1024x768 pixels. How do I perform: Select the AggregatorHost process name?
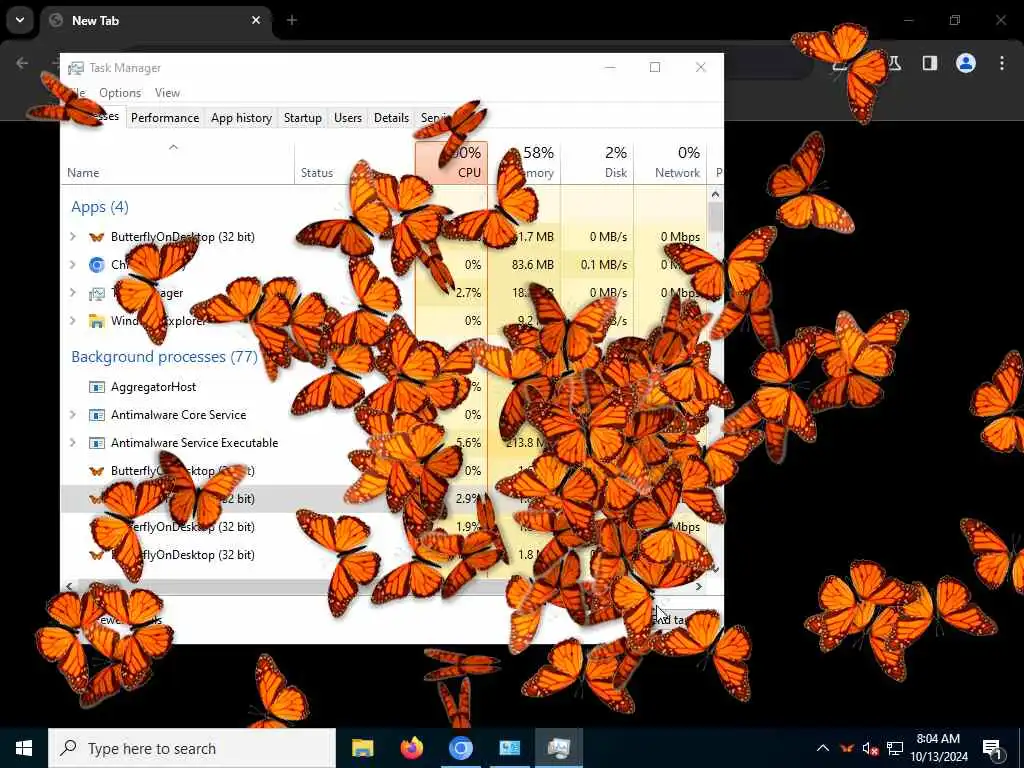click(x=153, y=387)
